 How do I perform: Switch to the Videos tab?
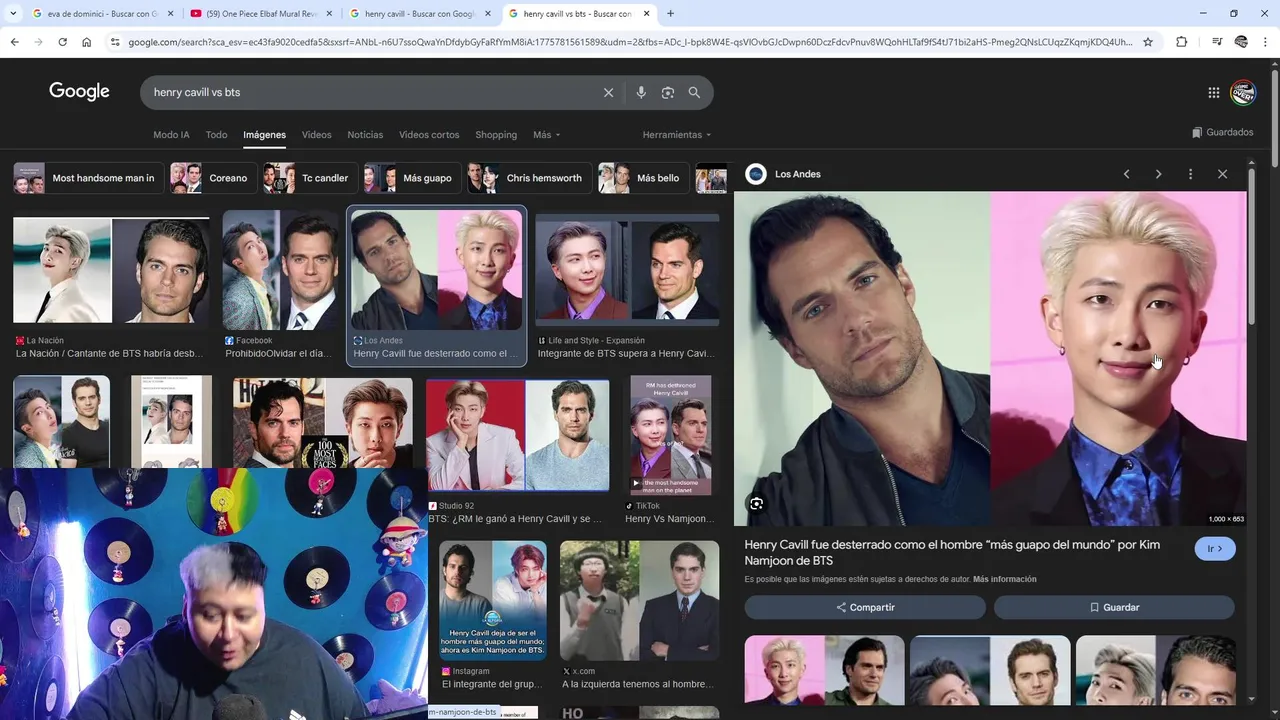(x=316, y=134)
